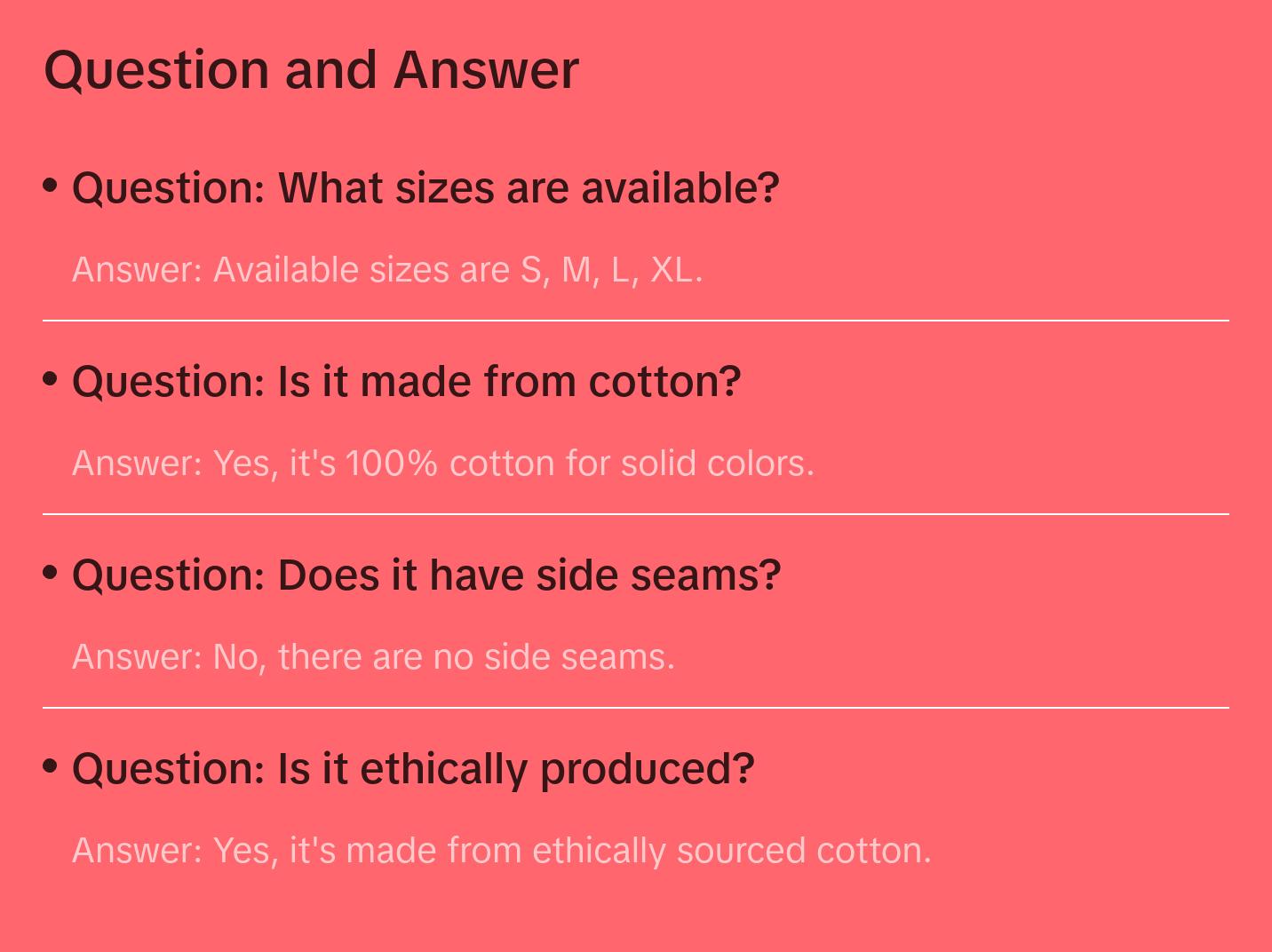Choose the "Is it ethically produced?" question
Viewport: 1272px width, 952px height.
pos(413,769)
